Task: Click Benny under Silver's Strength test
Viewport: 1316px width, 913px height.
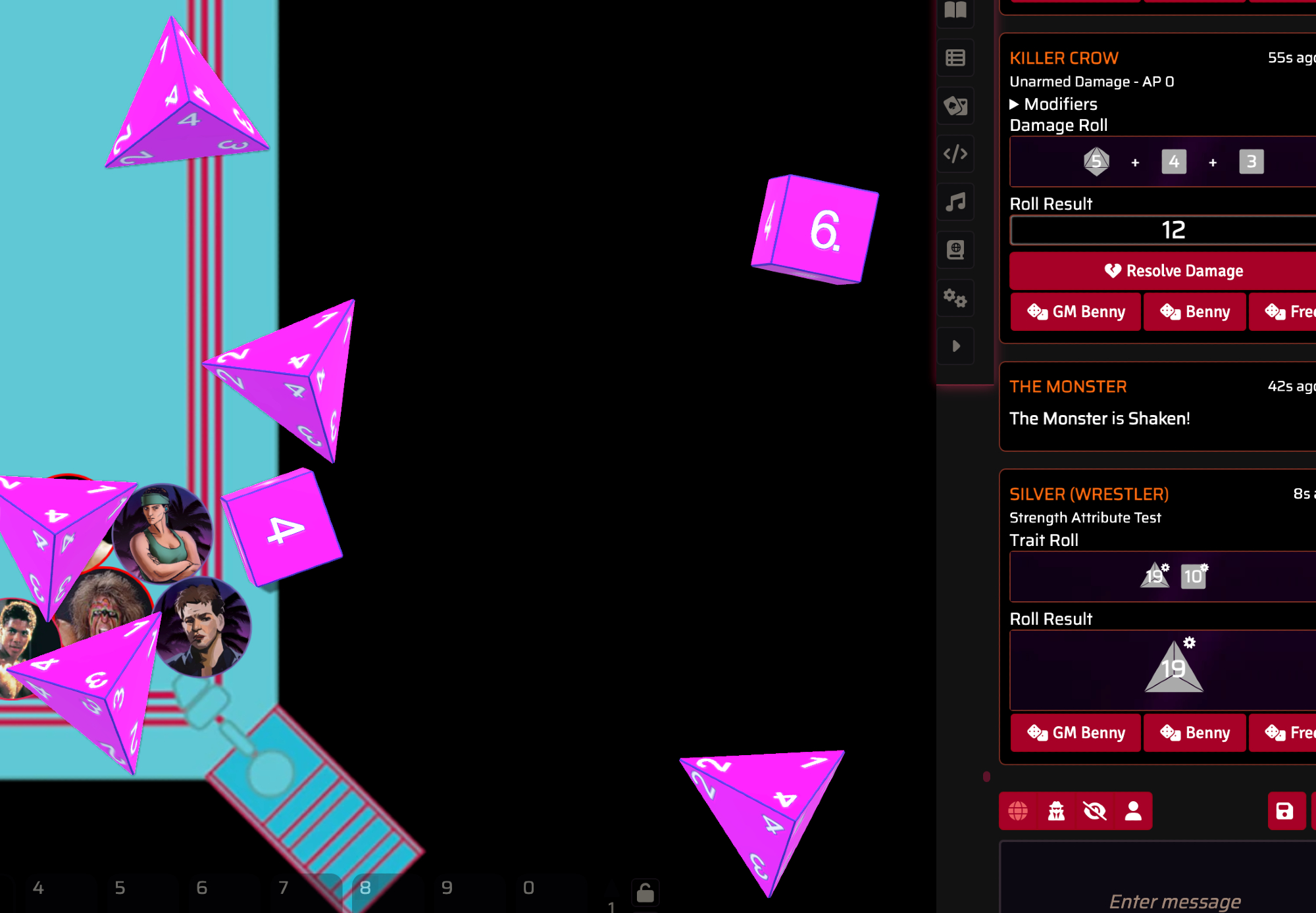Action: point(1194,733)
